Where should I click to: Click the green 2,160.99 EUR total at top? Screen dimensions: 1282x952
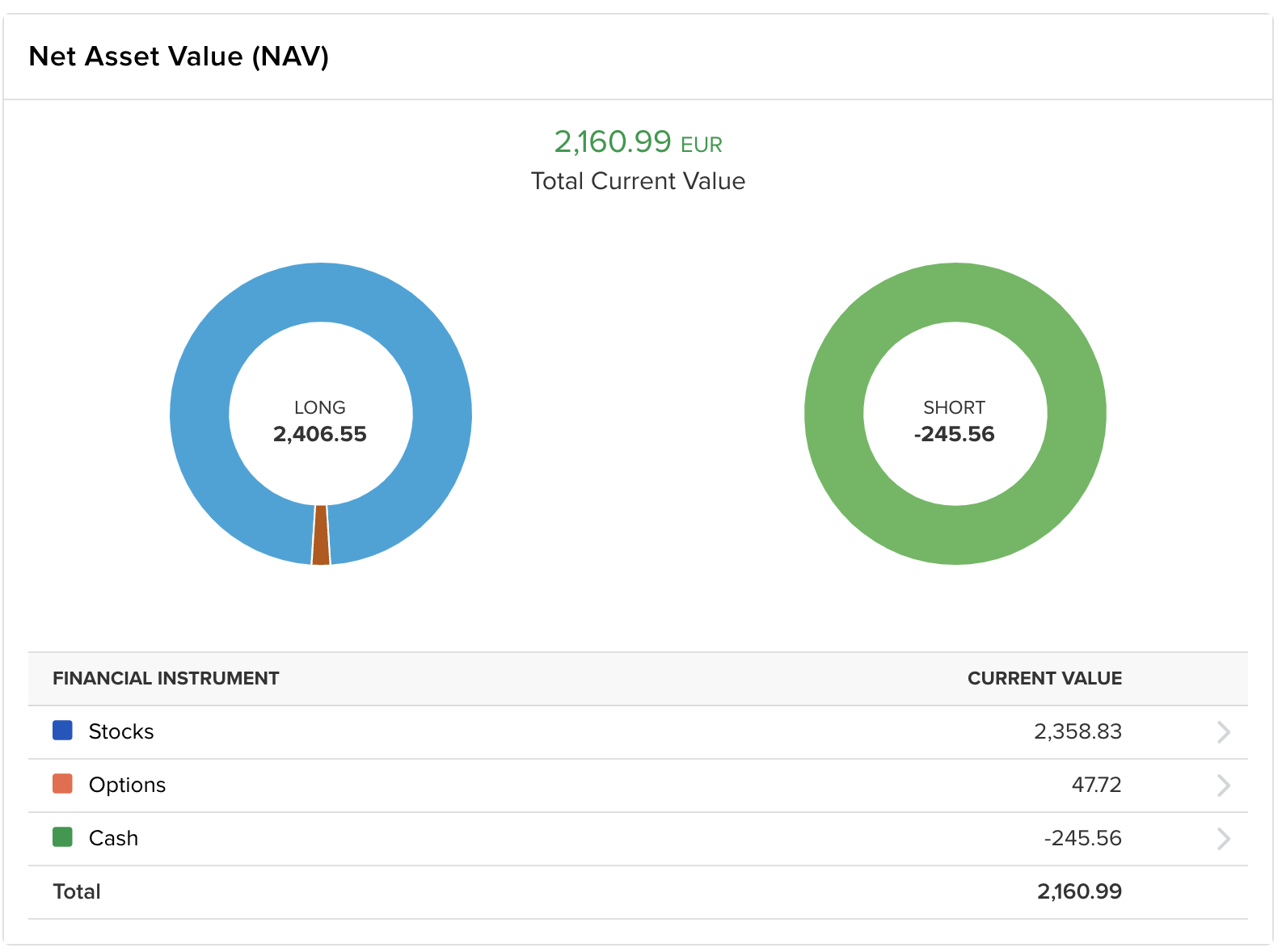tap(638, 142)
